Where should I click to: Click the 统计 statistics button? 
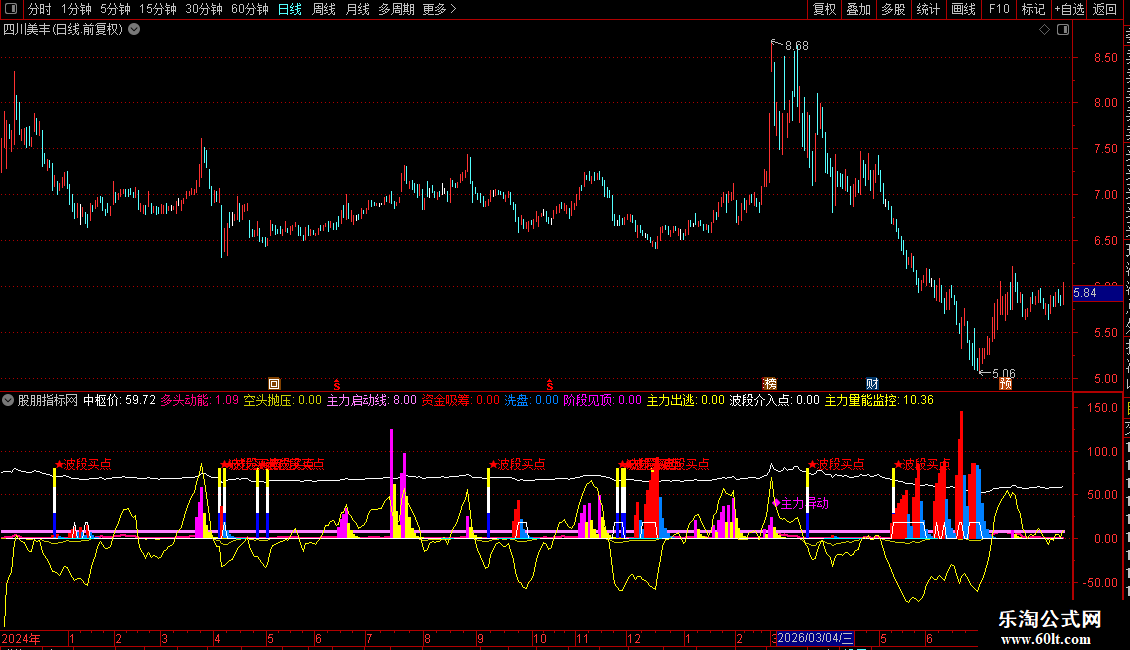tap(928, 9)
